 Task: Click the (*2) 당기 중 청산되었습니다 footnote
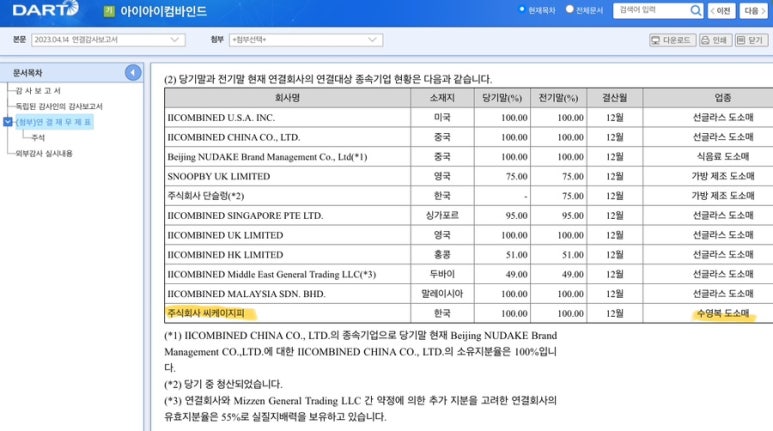coord(223,384)
